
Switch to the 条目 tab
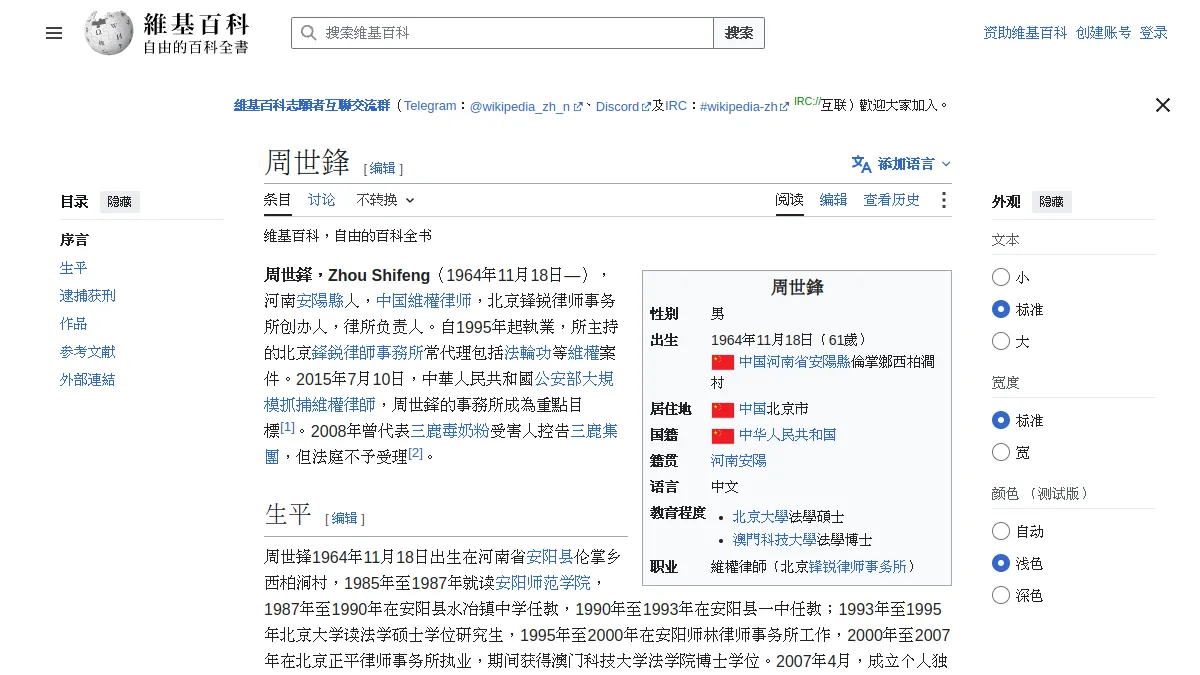(x=278, y=200)
